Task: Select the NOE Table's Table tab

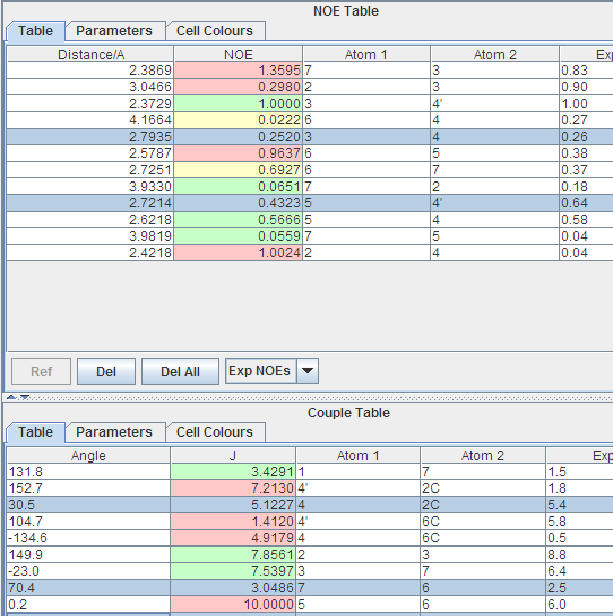Action: [x=35, y=31]
